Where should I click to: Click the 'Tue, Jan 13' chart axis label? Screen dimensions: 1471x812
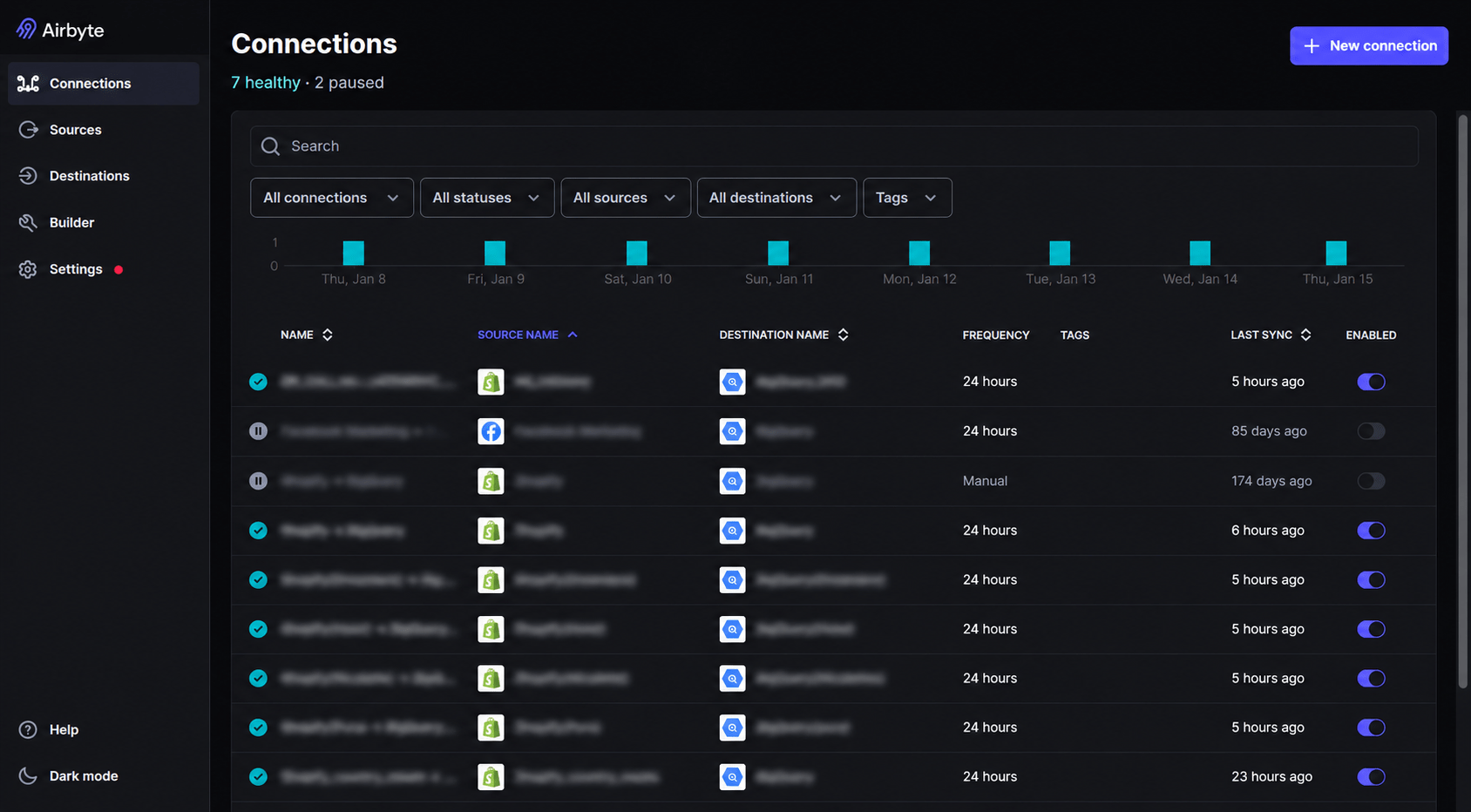1061,279
